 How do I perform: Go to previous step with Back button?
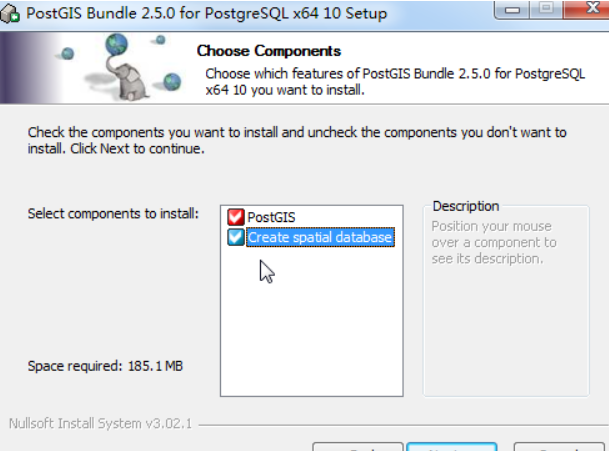click(358, 447)
